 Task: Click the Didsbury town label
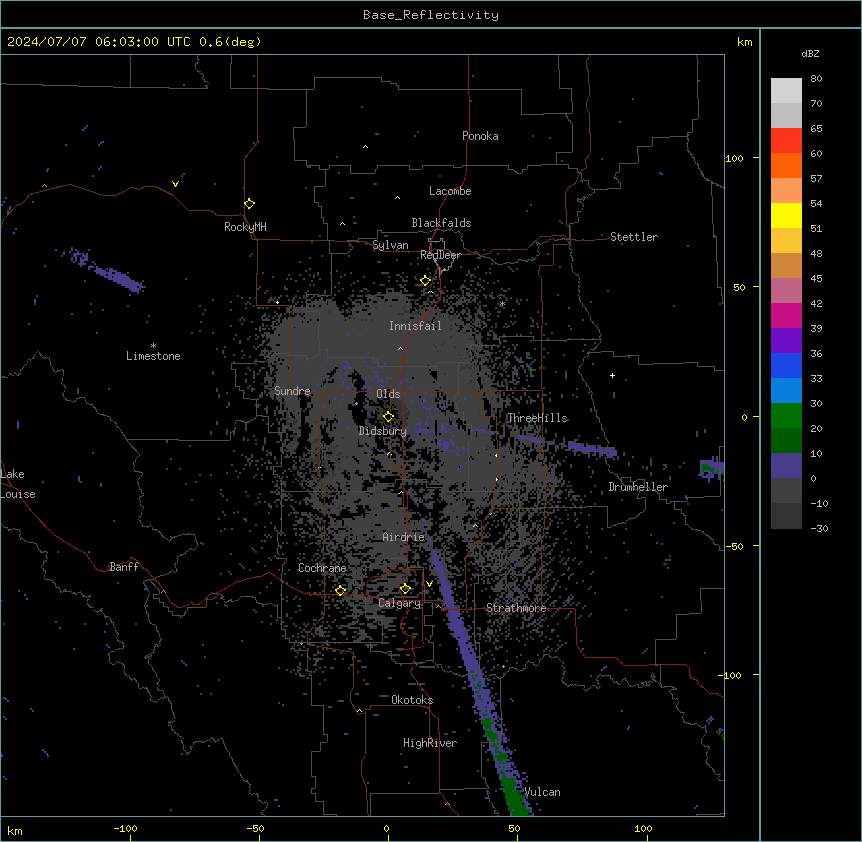[383, 431]
